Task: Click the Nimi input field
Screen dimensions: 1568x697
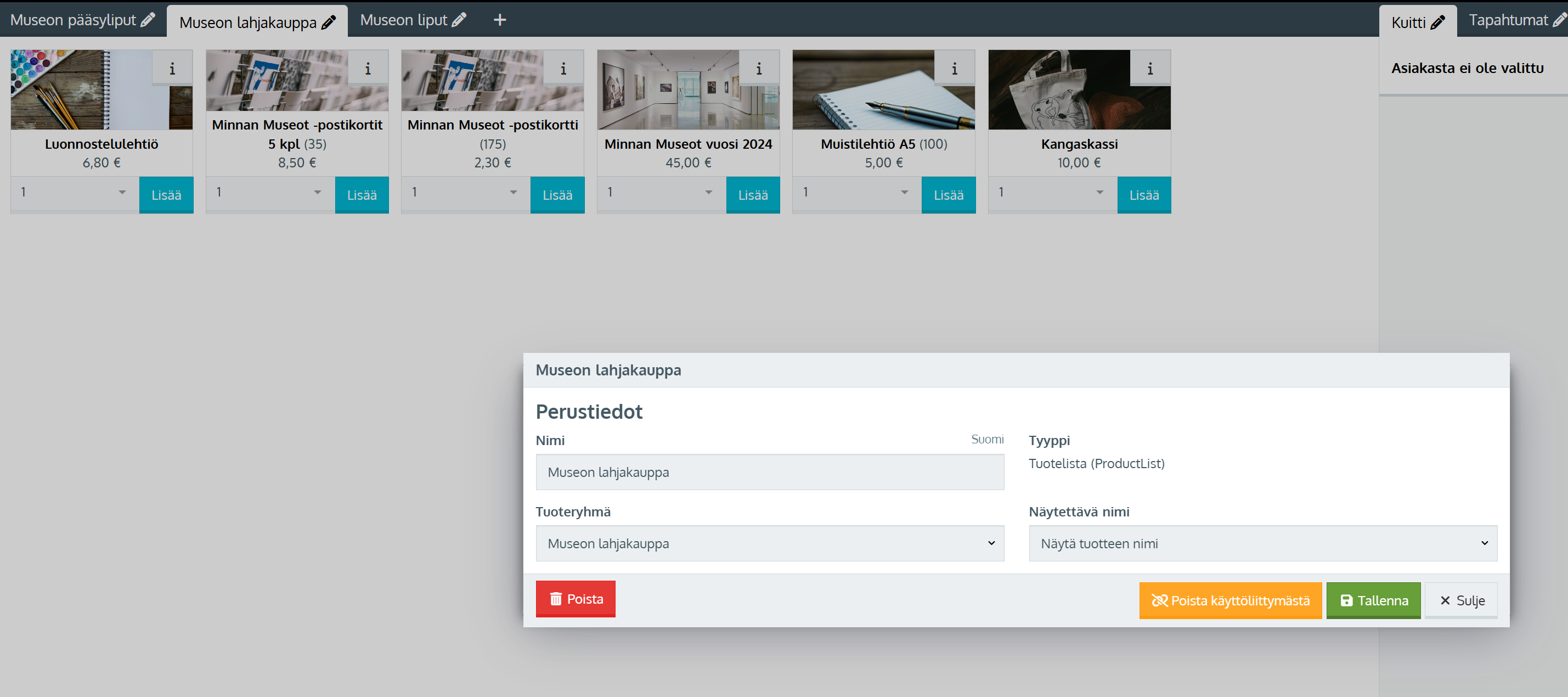Action: click(x=769, y=473)
